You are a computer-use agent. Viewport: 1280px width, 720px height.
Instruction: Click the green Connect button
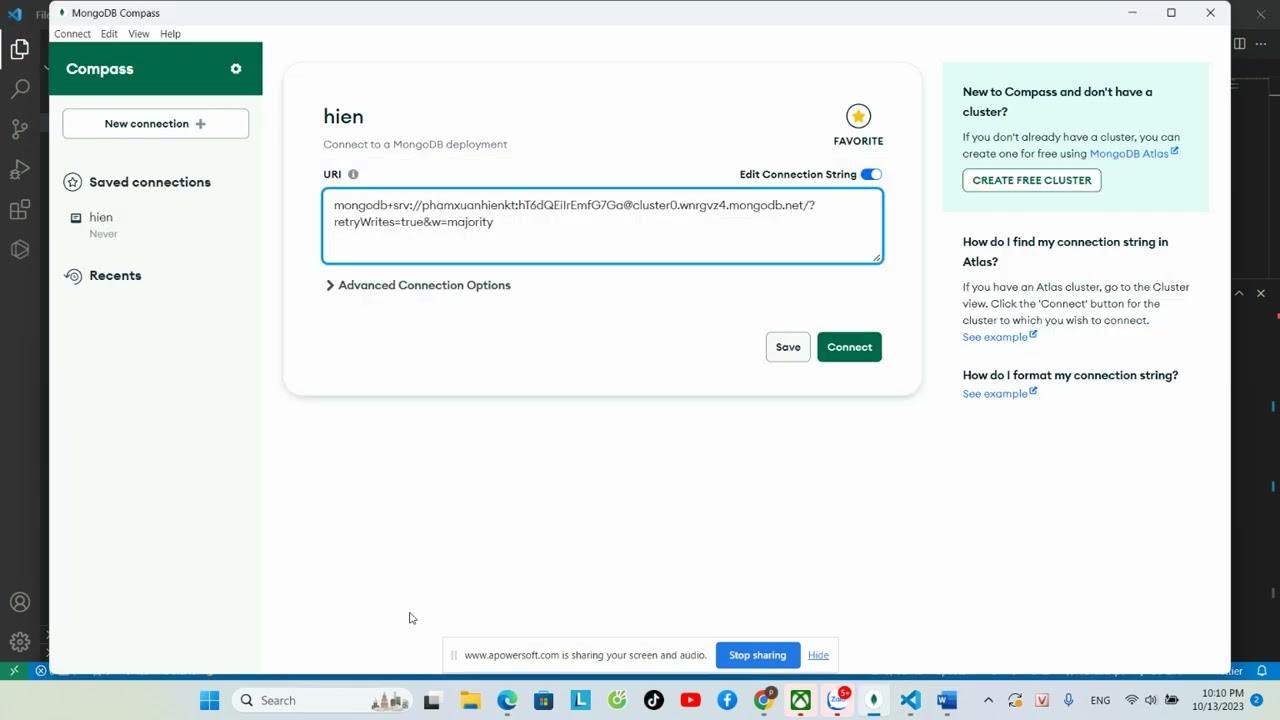pos(849,347)
